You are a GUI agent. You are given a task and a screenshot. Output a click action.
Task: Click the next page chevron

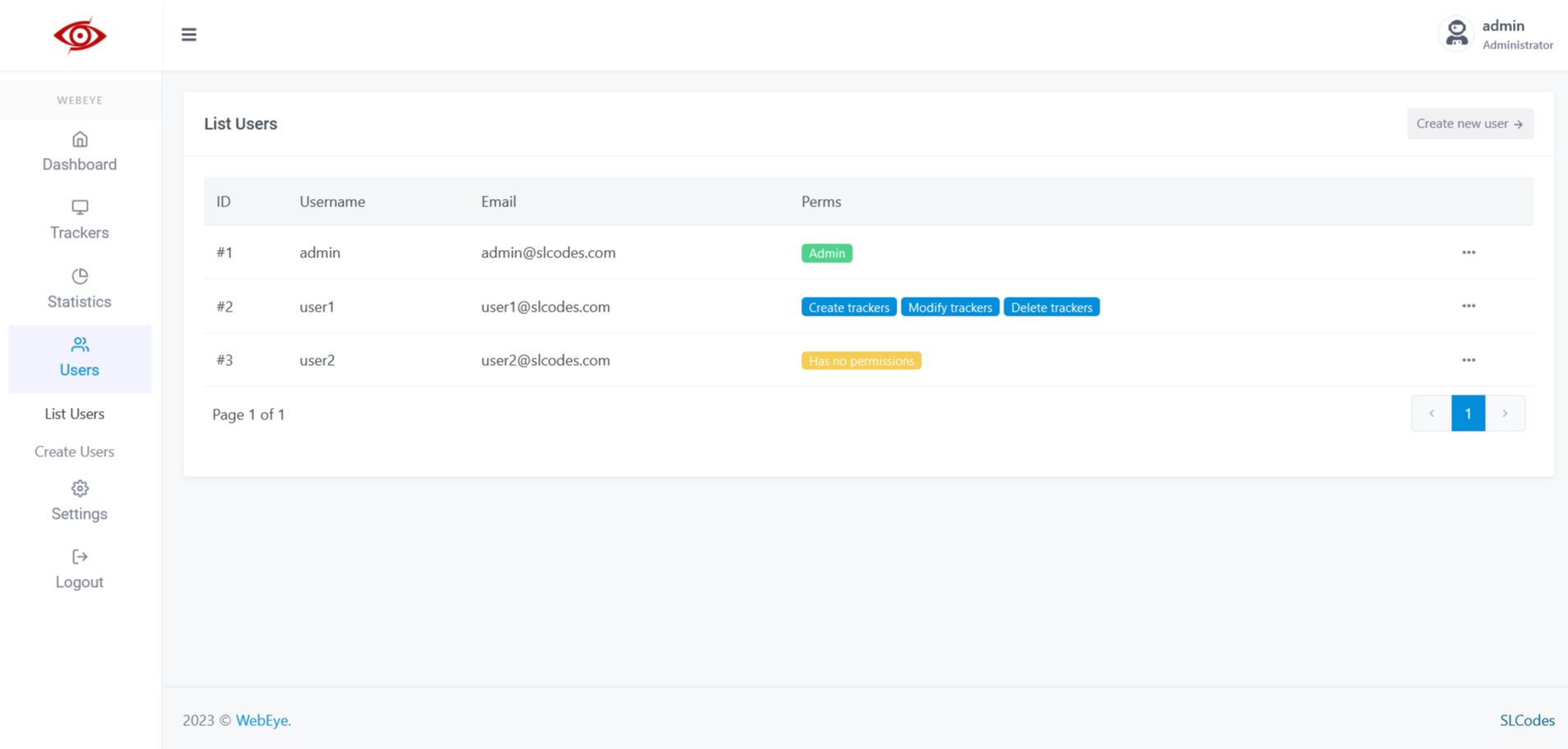coord(1505,414)
